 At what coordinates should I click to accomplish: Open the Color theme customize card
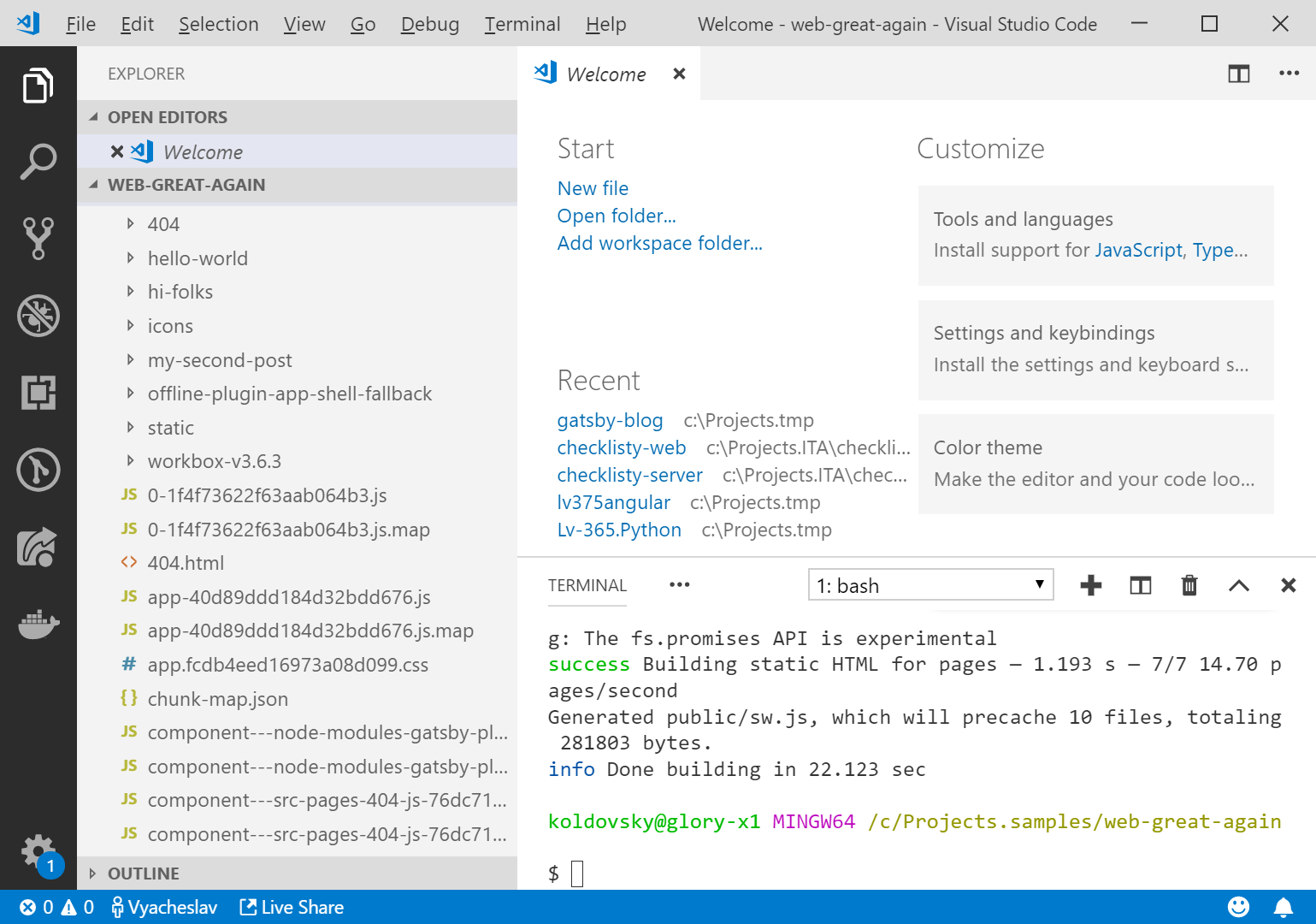(1095, 464)
